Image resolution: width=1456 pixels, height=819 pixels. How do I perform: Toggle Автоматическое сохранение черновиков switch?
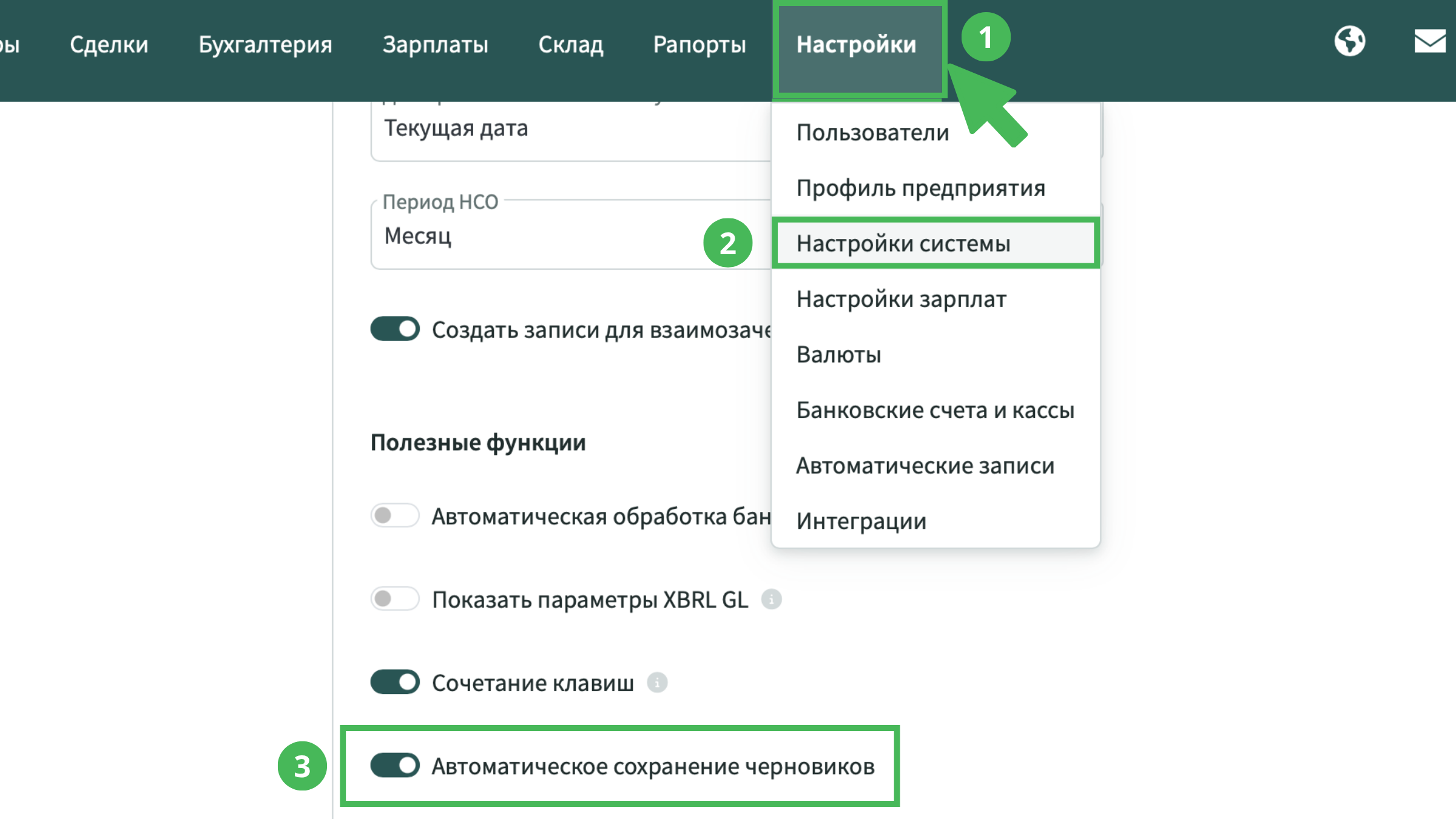[395, 766]
